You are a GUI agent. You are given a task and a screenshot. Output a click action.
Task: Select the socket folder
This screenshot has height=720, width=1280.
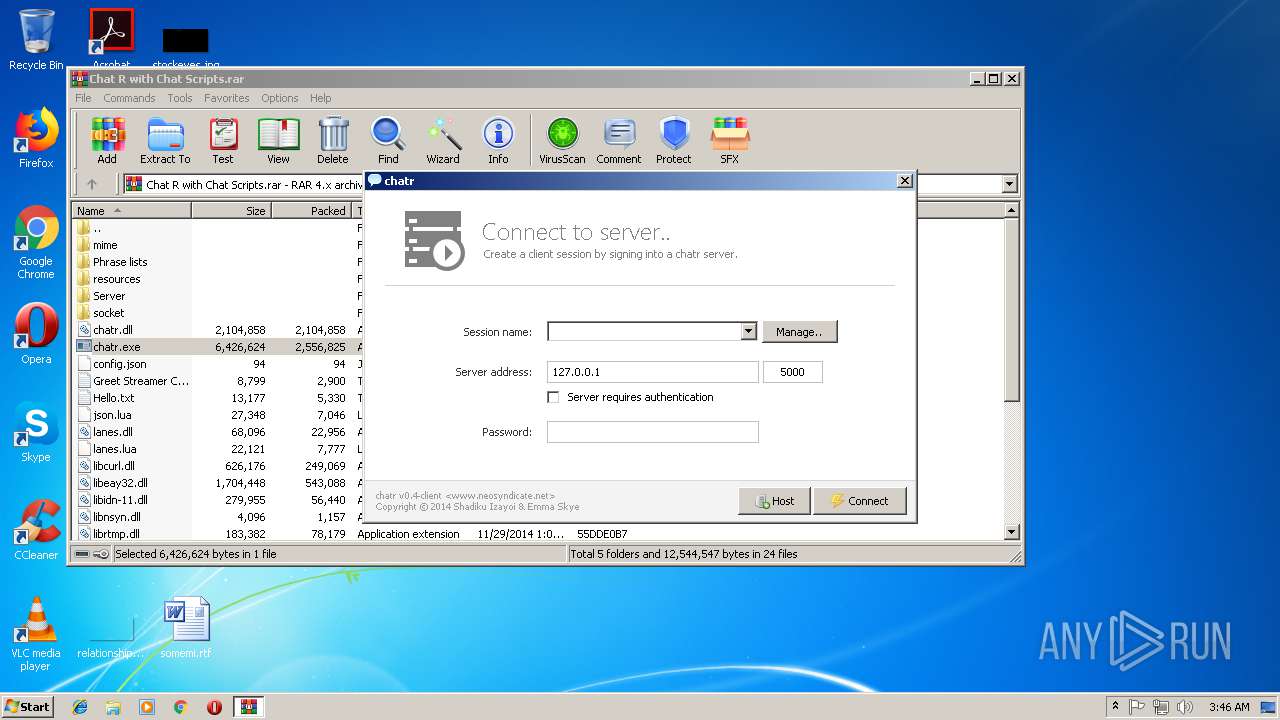coord(109,313)
